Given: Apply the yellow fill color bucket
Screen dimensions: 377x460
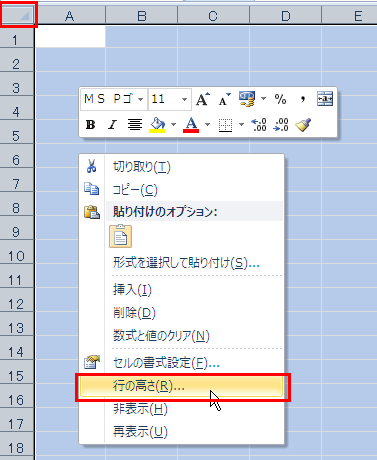Looking at the screenshot, I should (x=157, y=125).
